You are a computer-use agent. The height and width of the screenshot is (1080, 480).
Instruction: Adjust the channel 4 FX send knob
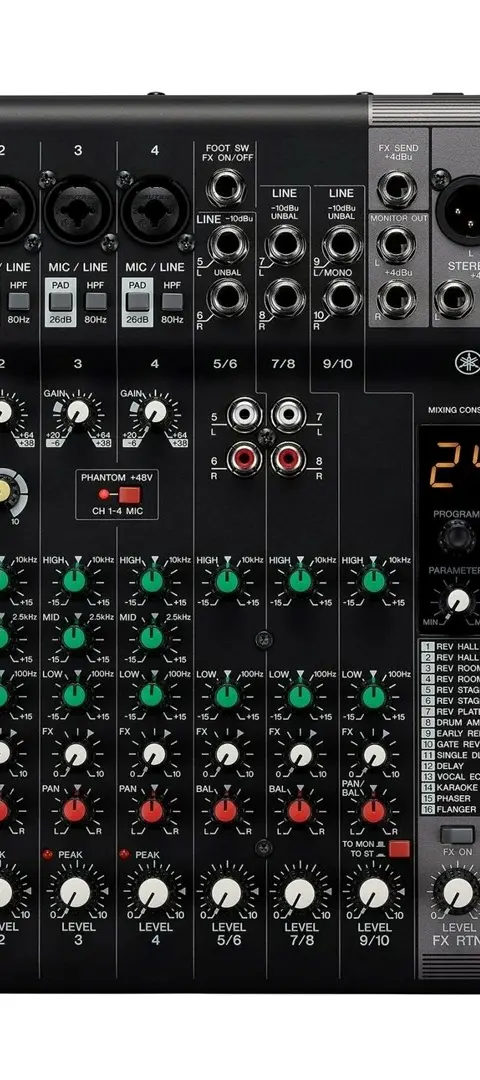tap(154, 754)
